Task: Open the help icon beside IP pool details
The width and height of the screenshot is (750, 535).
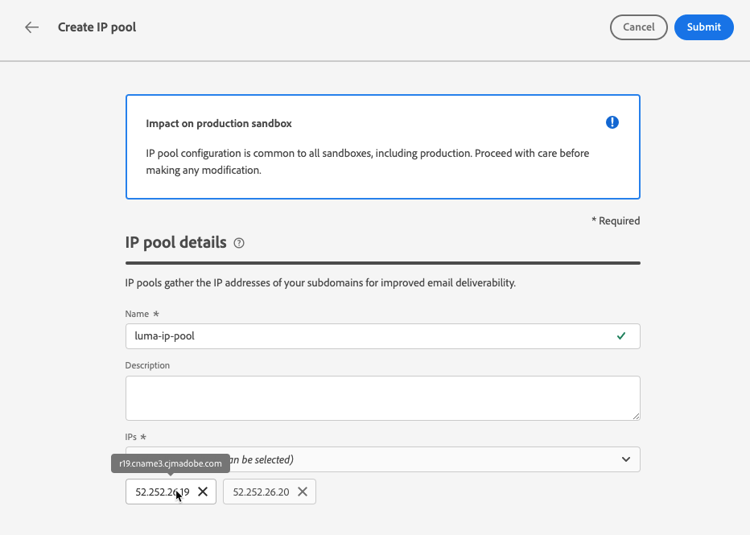Action: 239,243
